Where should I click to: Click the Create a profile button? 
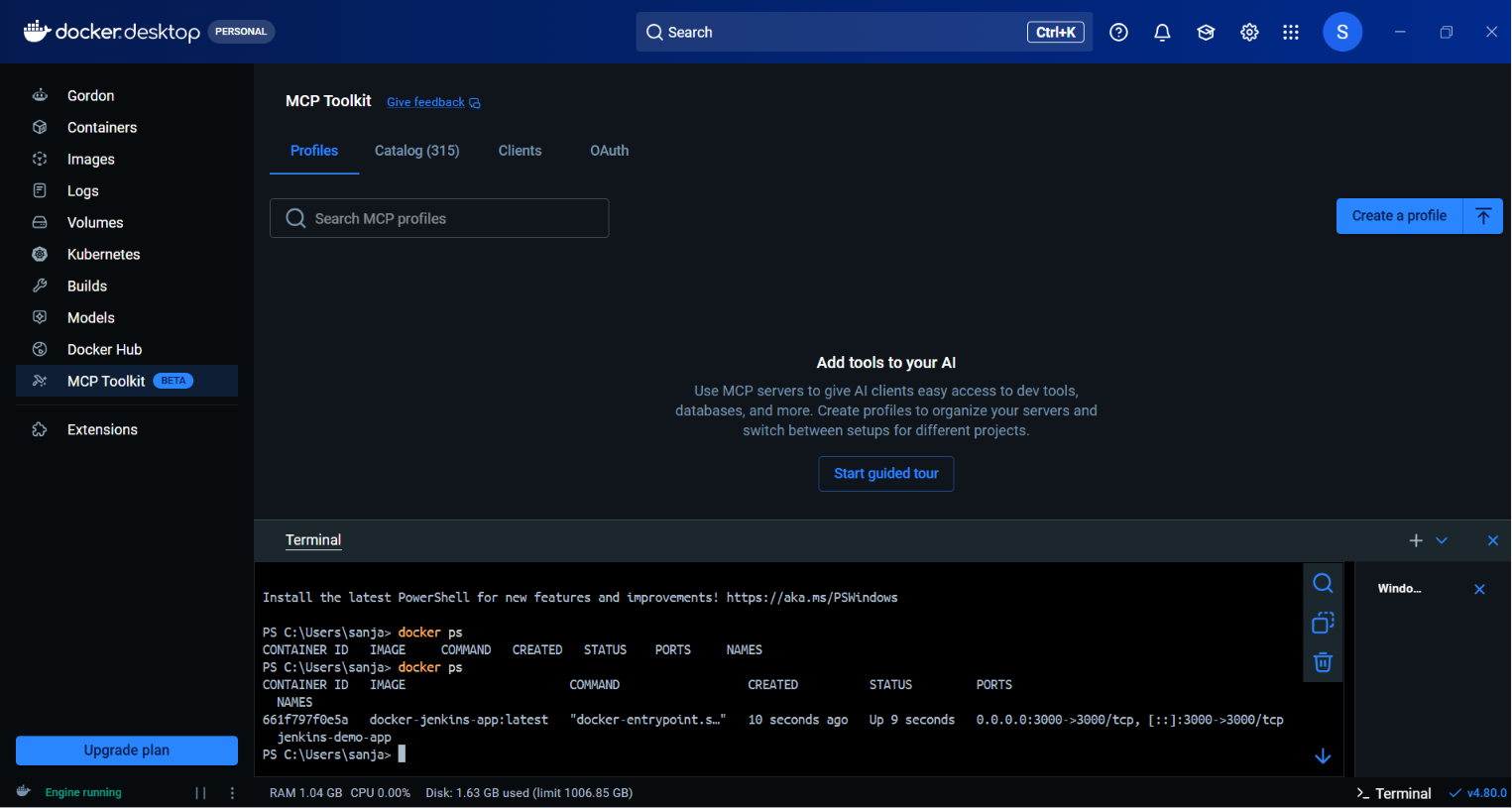pos(1399,216)
